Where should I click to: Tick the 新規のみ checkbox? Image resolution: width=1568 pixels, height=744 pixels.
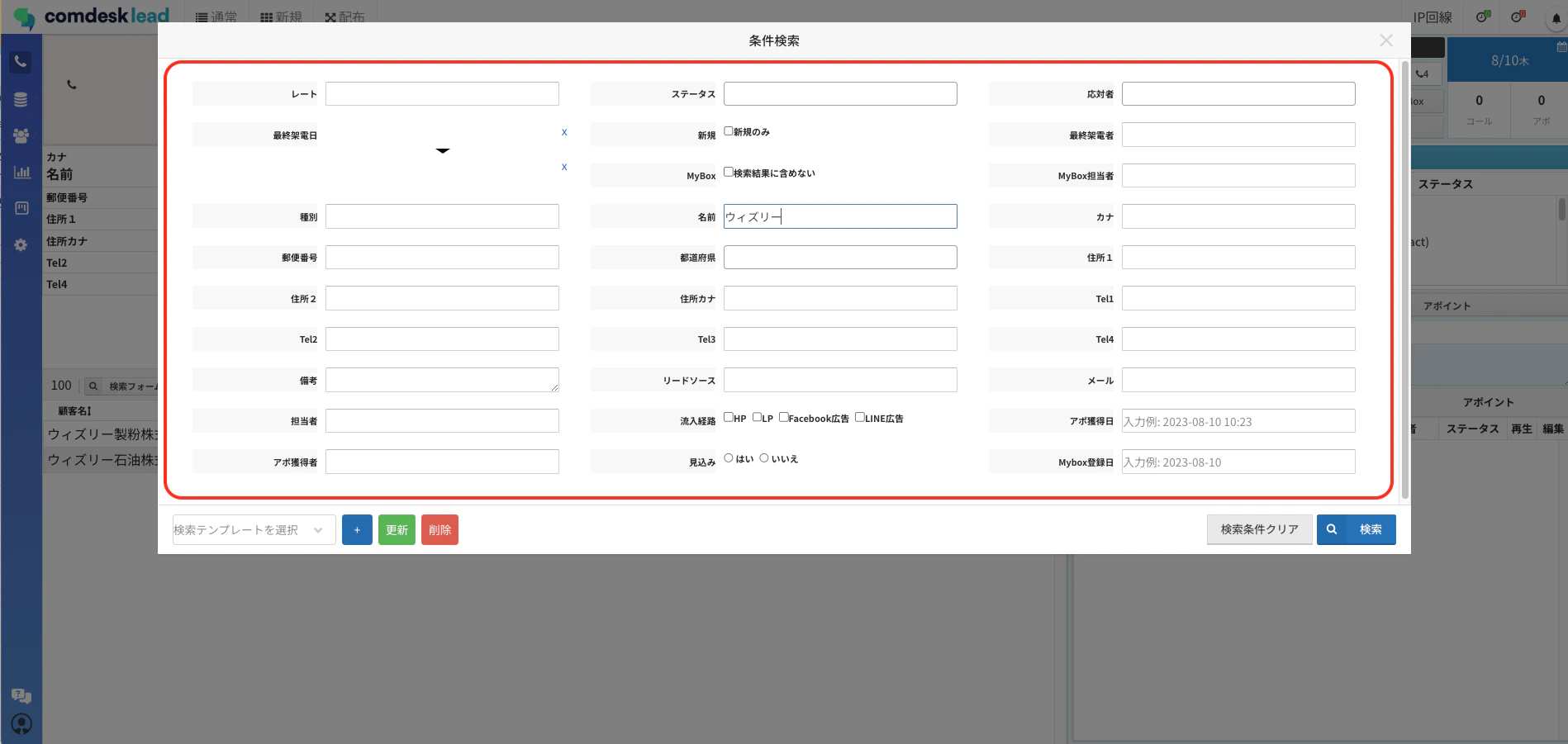[729, 131]
